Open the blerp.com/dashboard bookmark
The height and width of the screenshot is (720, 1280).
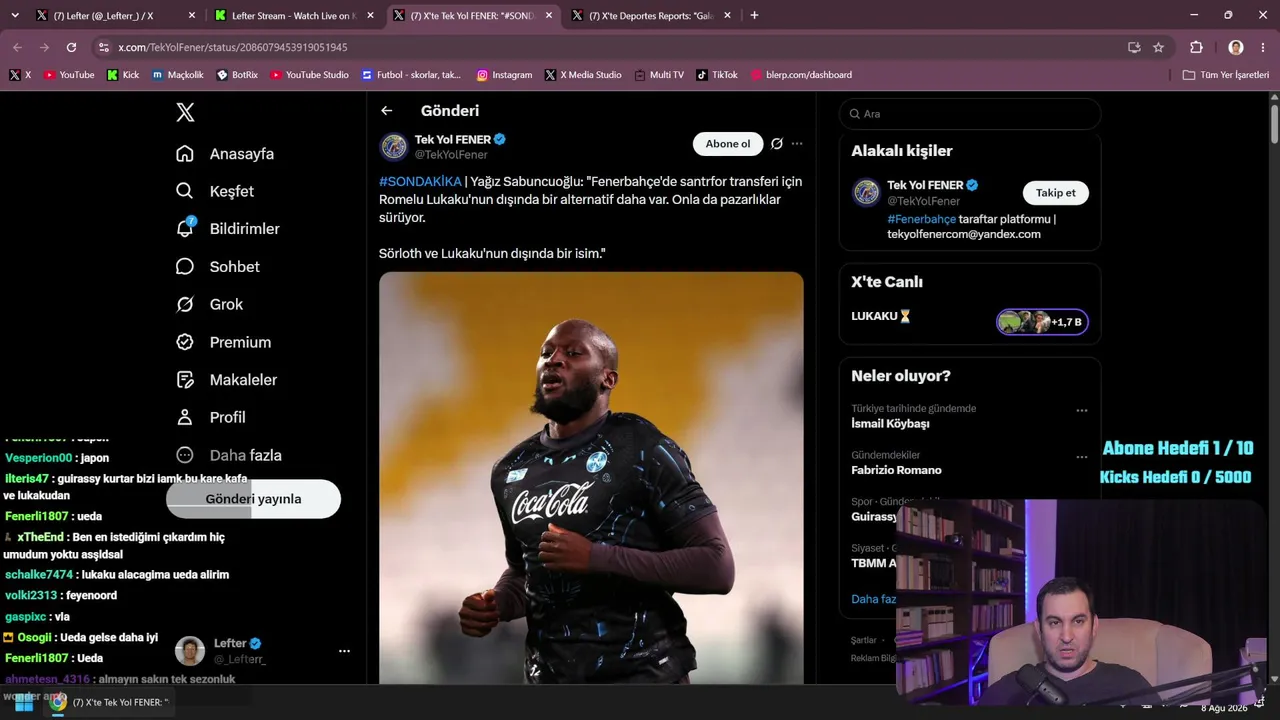801,75
